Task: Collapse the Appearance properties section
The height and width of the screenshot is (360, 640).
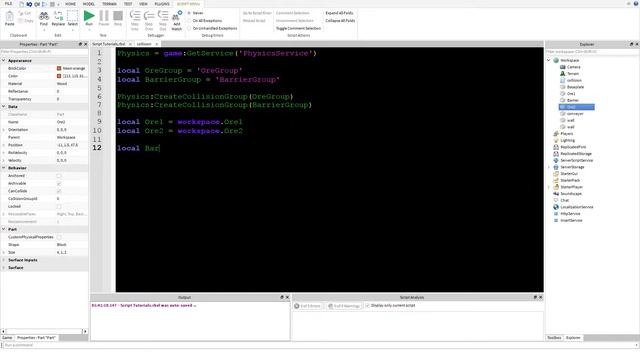Action: (4, 60)
